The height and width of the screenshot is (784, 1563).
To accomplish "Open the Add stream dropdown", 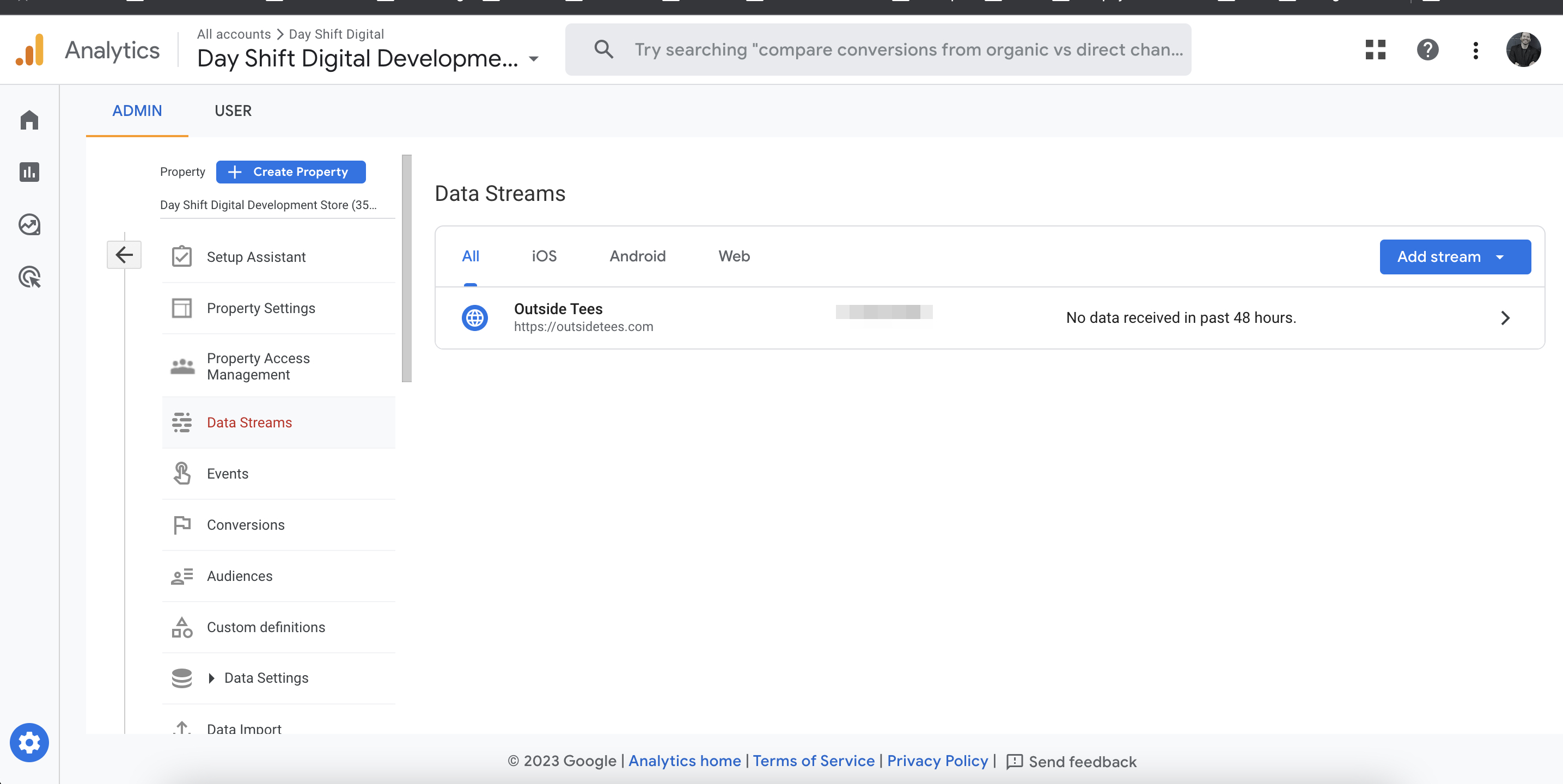I will tap(1455, 256).
